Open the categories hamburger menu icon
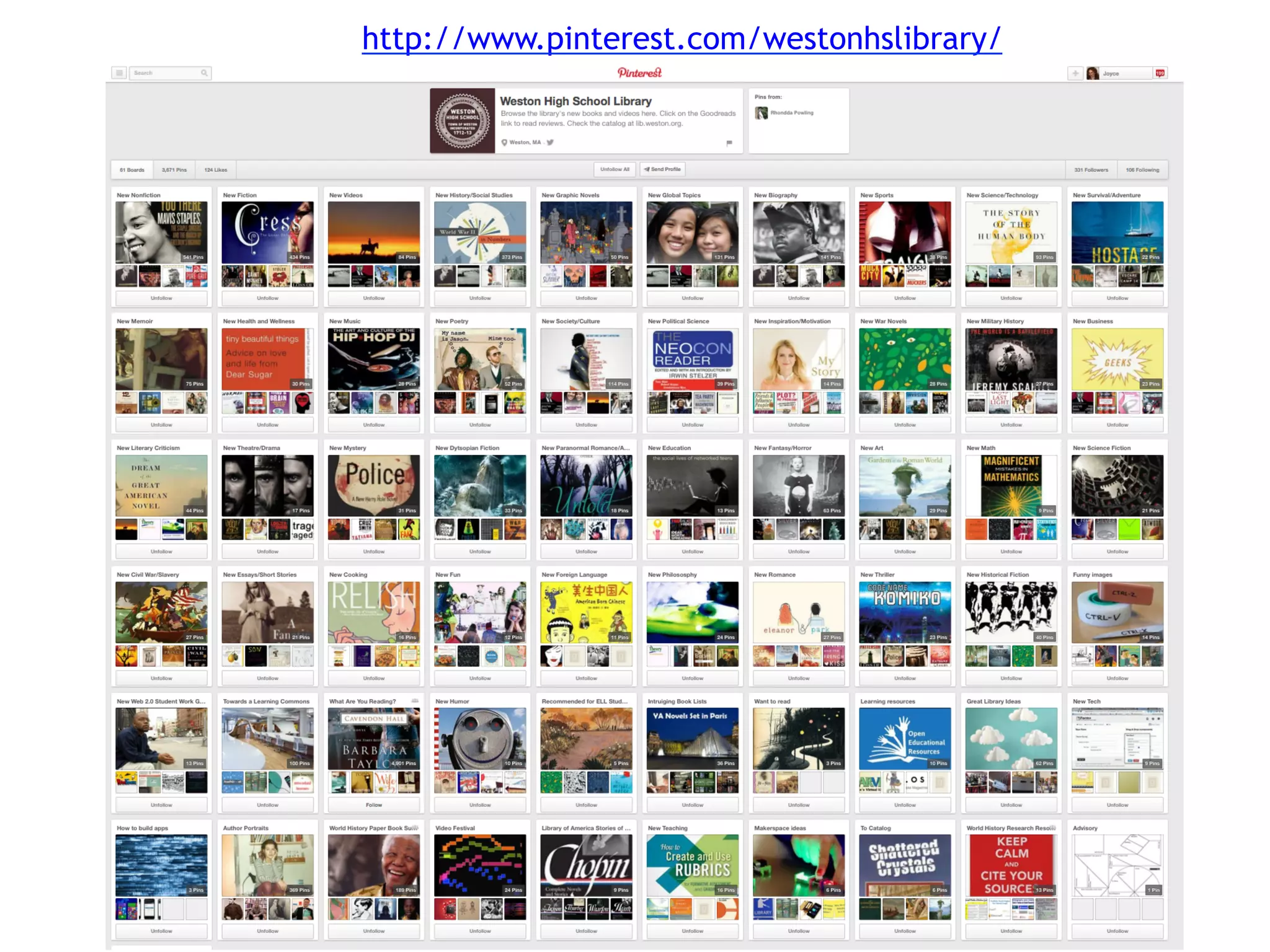1270x952 pixels. (x=120, y=73)
